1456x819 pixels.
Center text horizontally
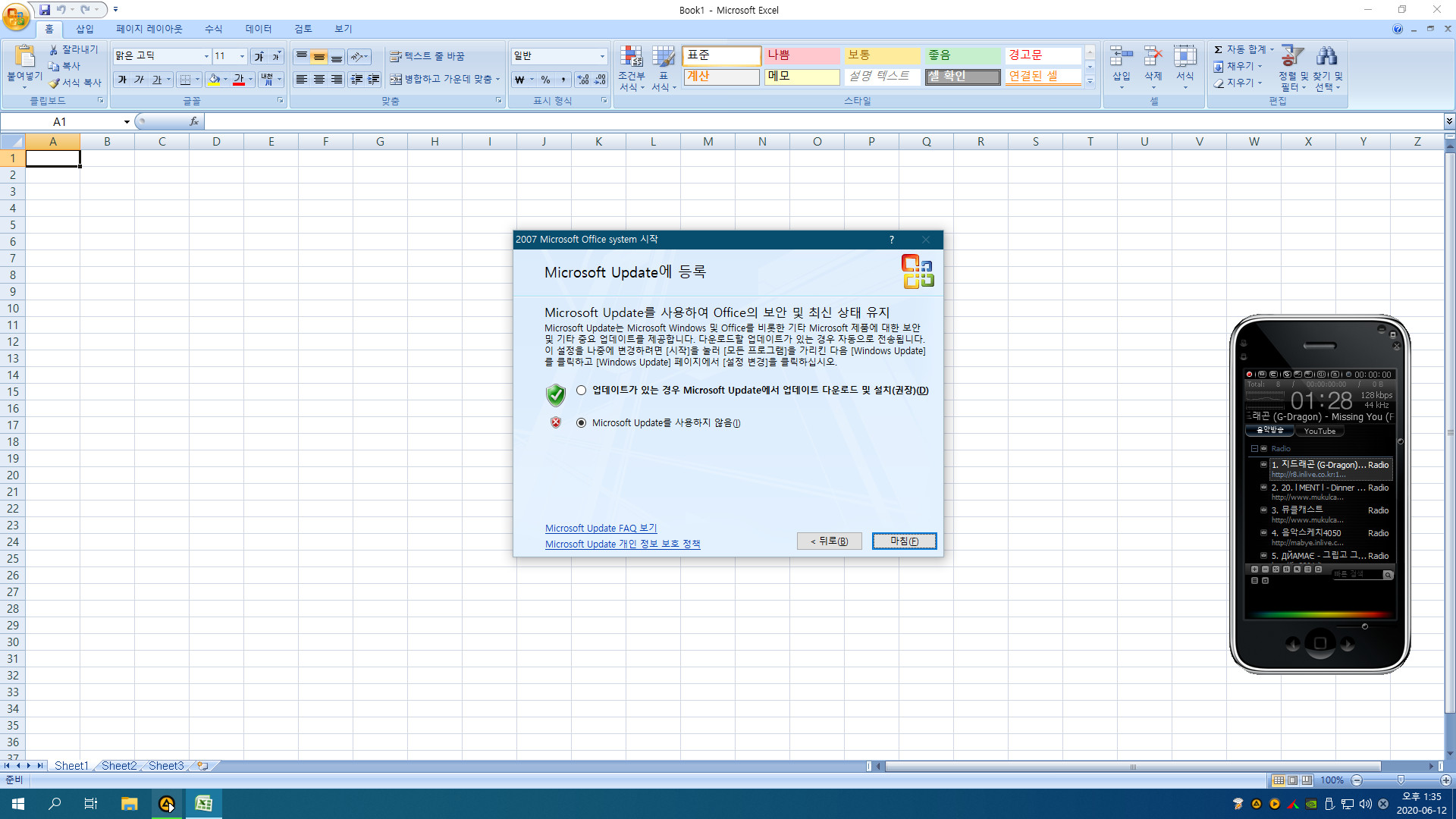tap(319, 80)
